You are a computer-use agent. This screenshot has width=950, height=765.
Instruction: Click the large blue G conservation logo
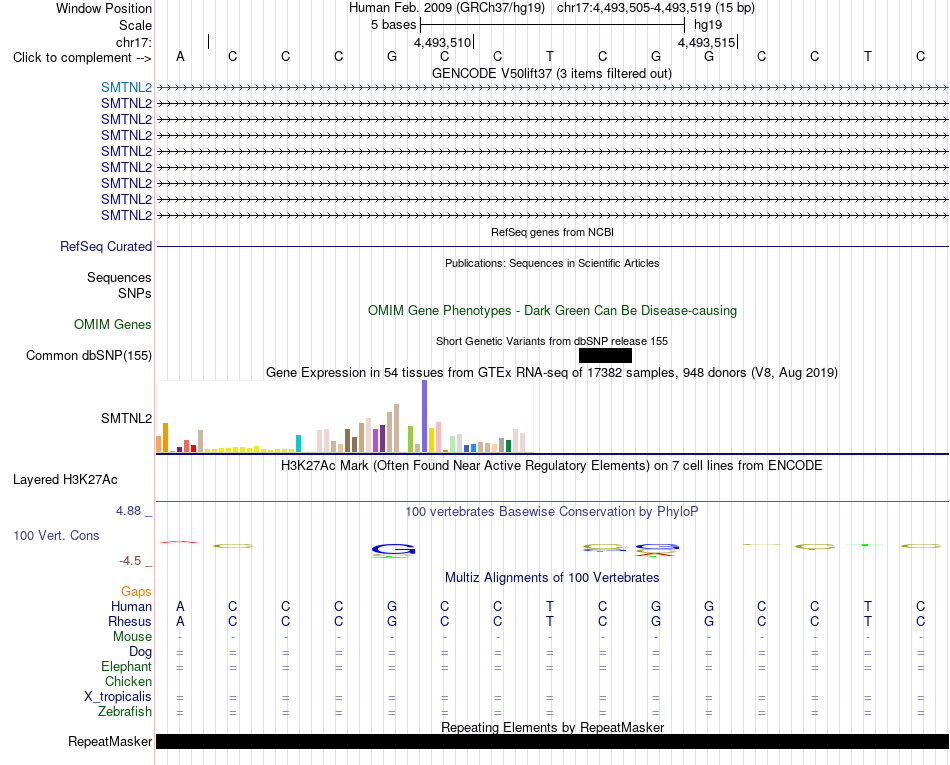pos(393,549)
